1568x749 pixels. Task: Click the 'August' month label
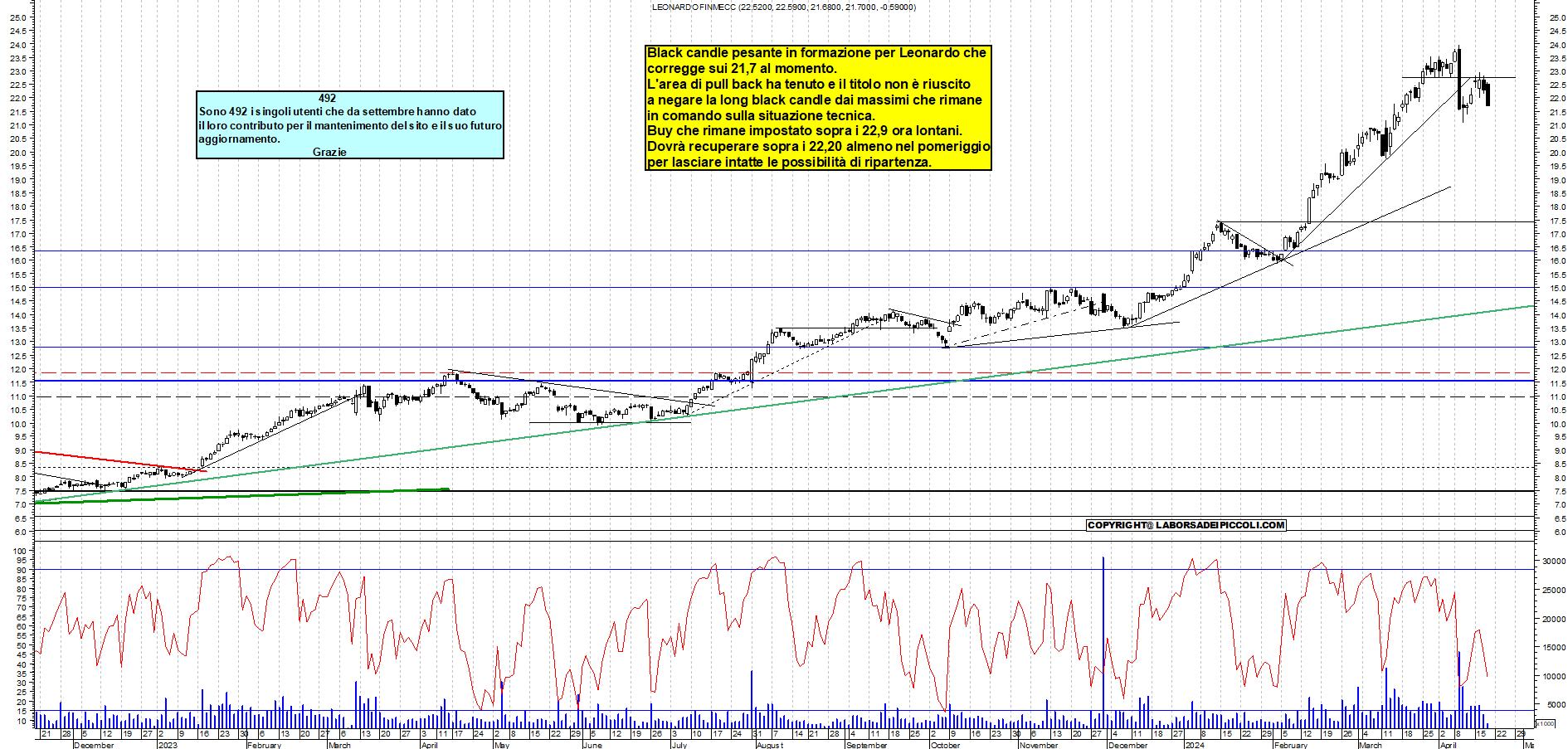(769, 745)
